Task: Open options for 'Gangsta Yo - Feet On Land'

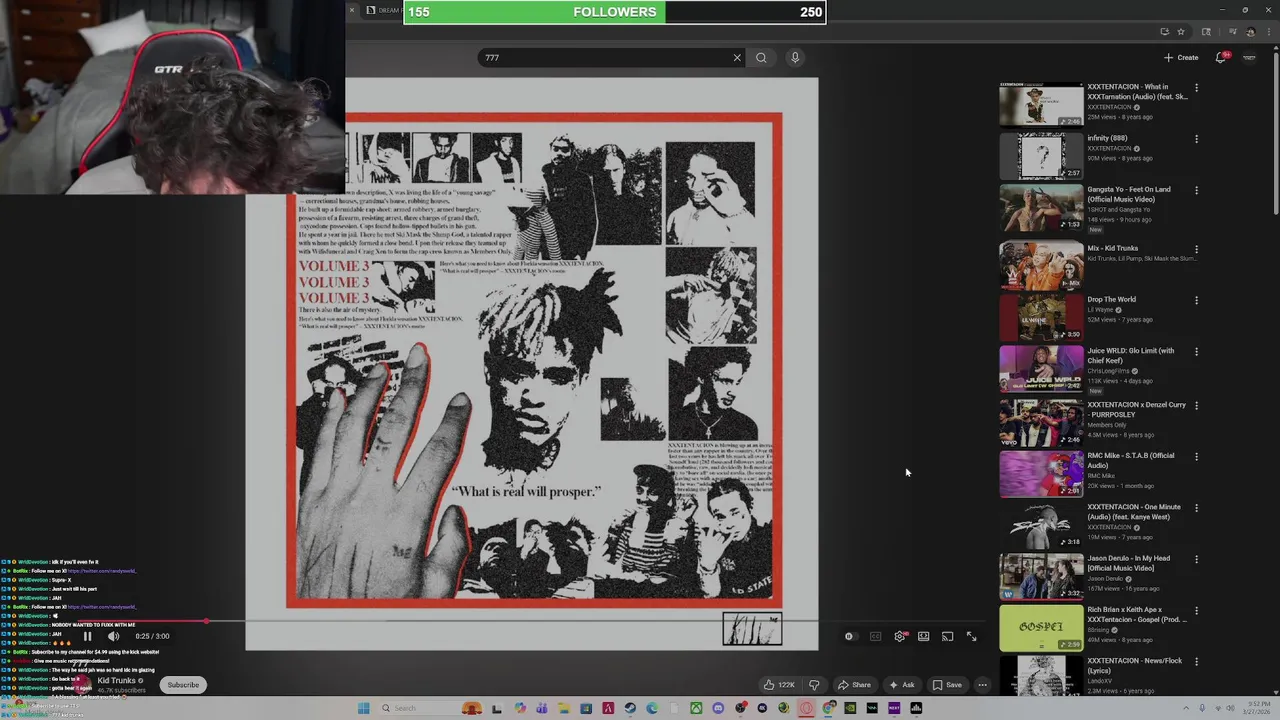Action: pyautogui.click(x=1196, y=190)
